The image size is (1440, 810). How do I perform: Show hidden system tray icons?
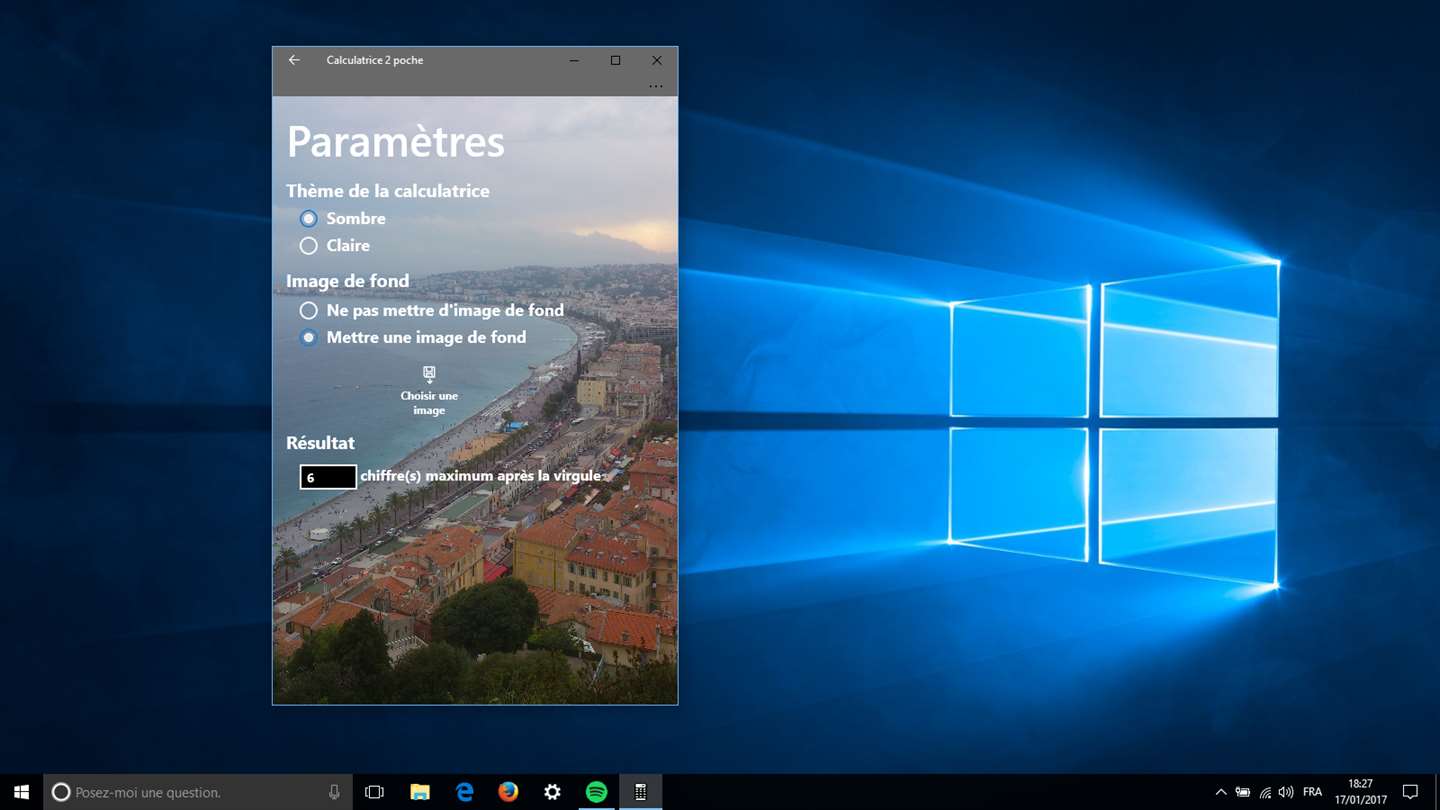1221,792
